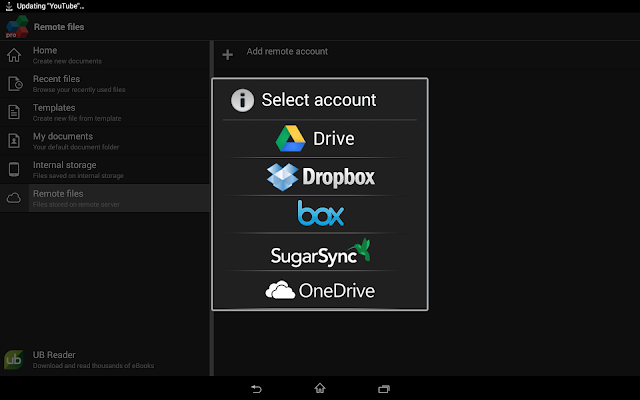Click the OfficeSuite Pro app logo

(14, 27)
